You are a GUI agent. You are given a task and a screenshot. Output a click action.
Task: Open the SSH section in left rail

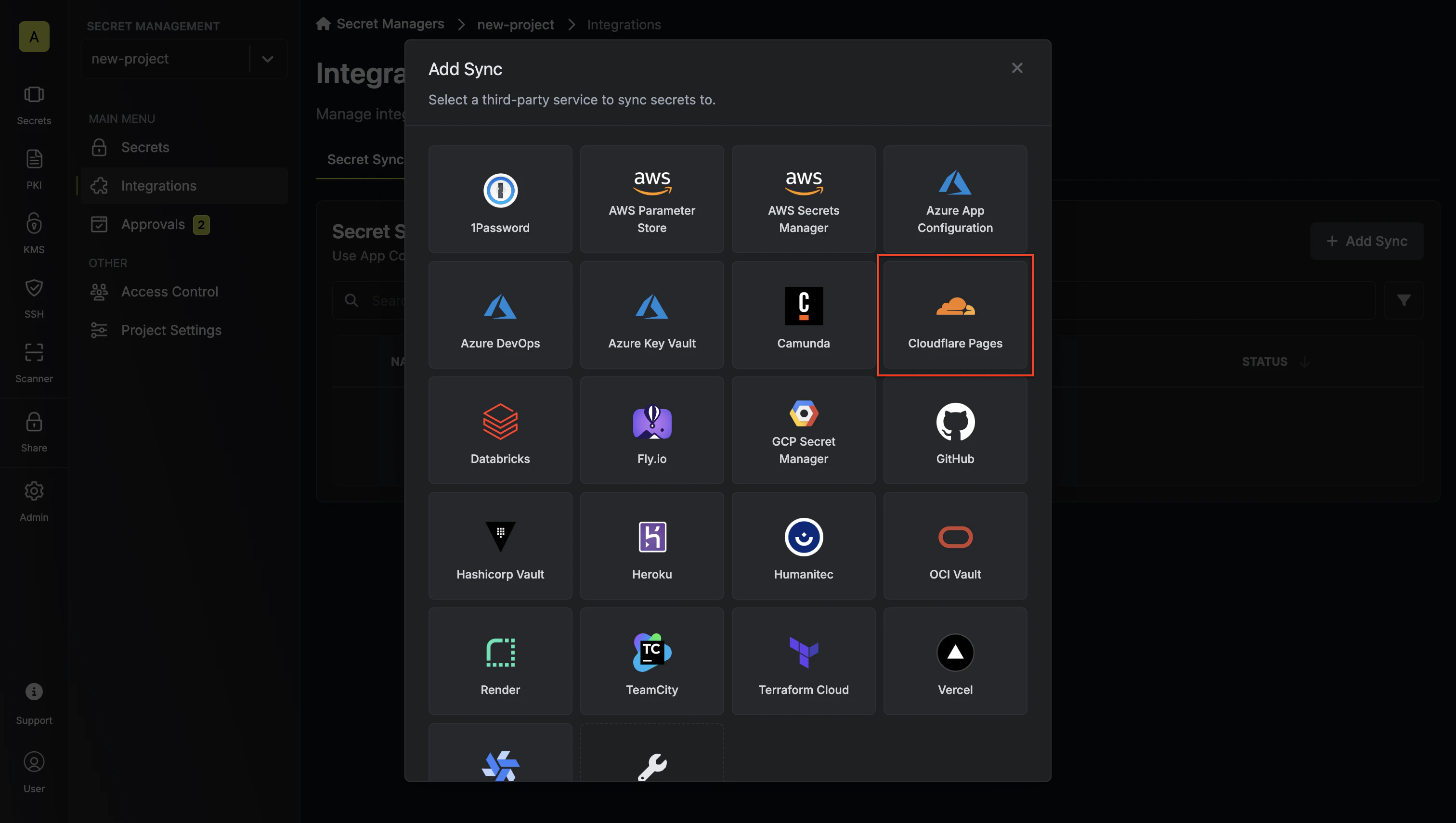click(x=34, y=298)
